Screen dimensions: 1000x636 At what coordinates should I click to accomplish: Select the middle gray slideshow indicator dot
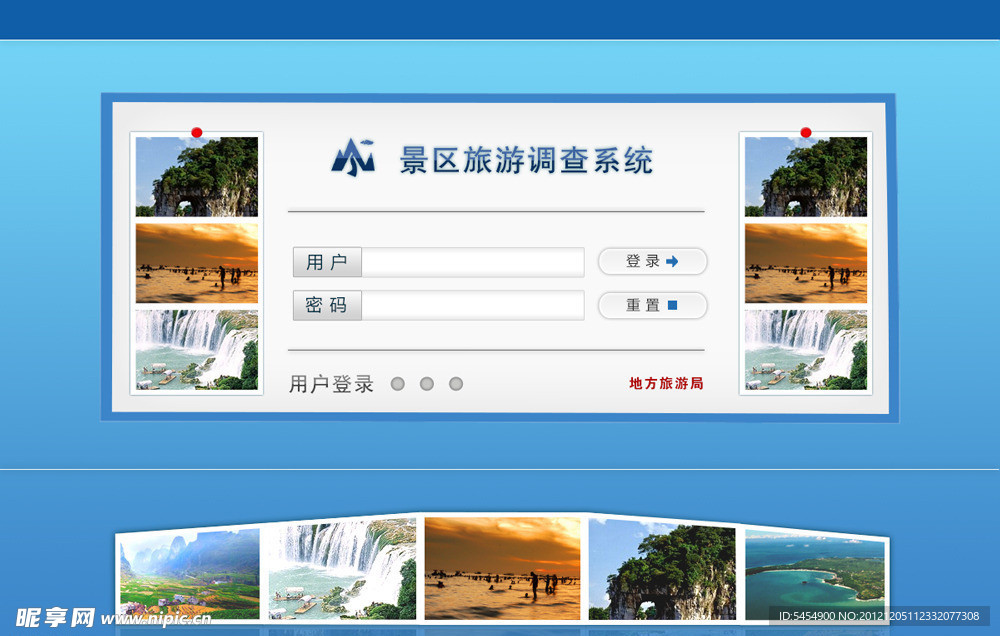click(x=427, y=383)
